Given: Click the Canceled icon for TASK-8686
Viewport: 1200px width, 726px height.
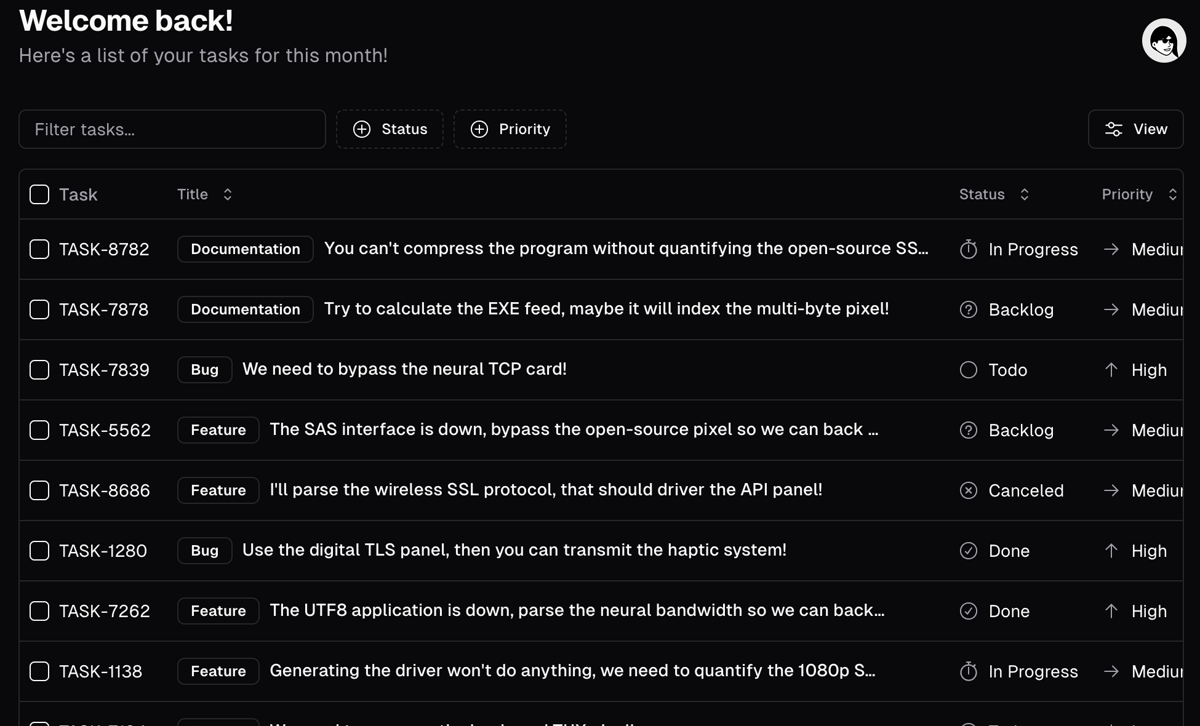Looking at the screenshot, I should click(x=968, y=491).
